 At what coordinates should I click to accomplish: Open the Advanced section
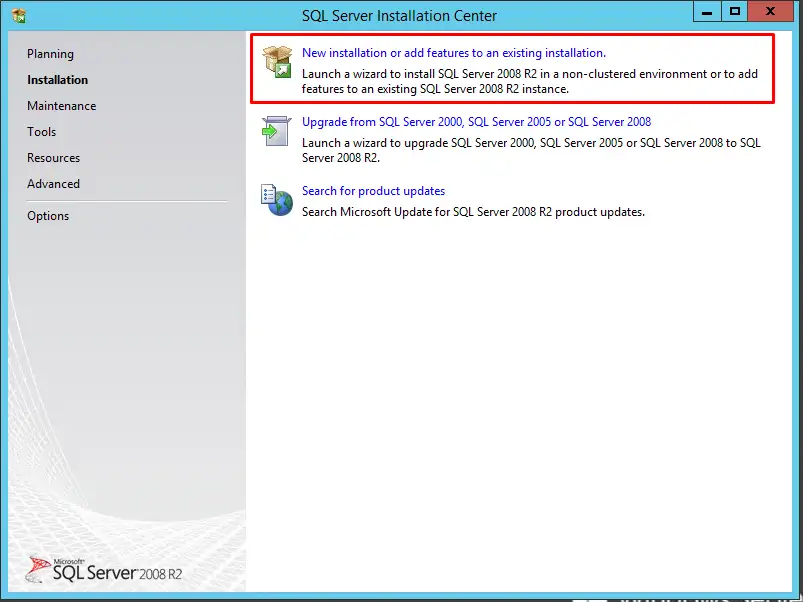pyautogui.click(x=53, y=184)
